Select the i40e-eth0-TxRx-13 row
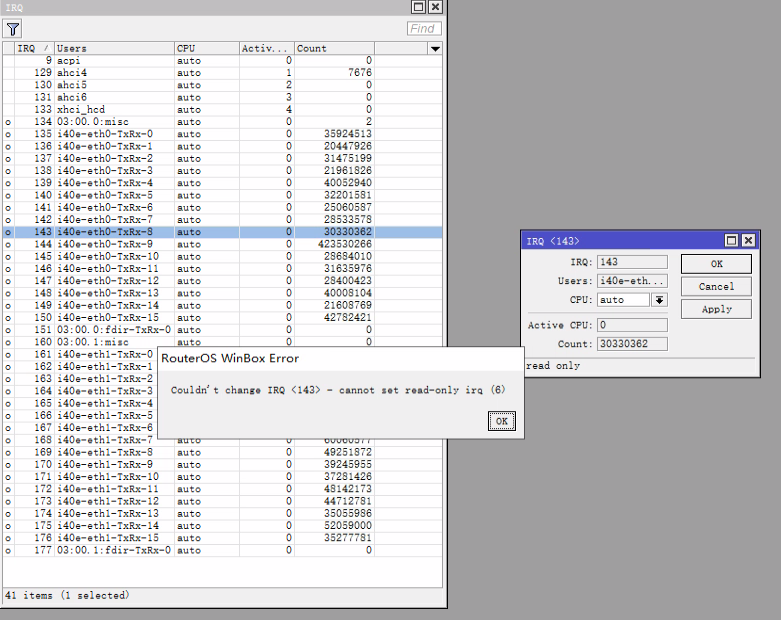This screenshot has width=781, height=620. [222, 293]
